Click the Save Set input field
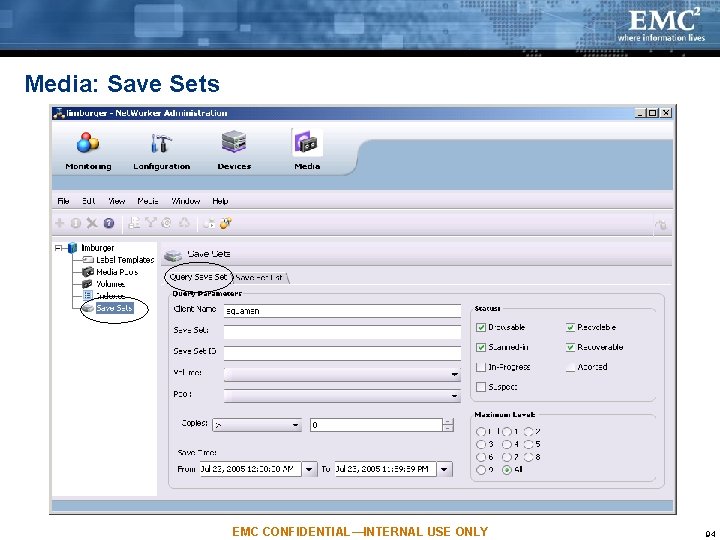The width and height of the screenshot is (720, 540). click(x=342, y=332)
